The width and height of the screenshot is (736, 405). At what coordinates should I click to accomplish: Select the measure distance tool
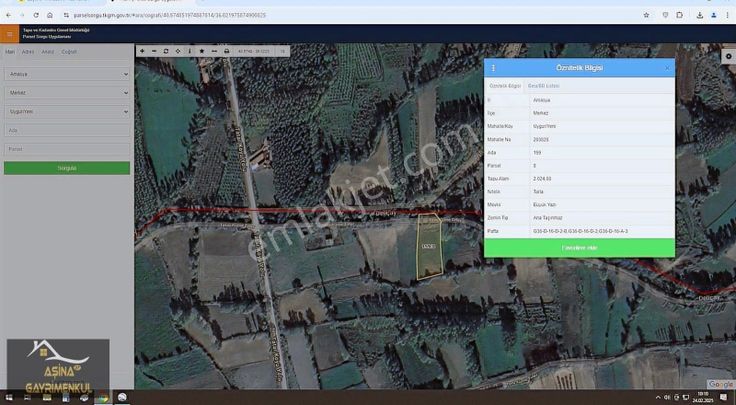[x=215, y=51]
